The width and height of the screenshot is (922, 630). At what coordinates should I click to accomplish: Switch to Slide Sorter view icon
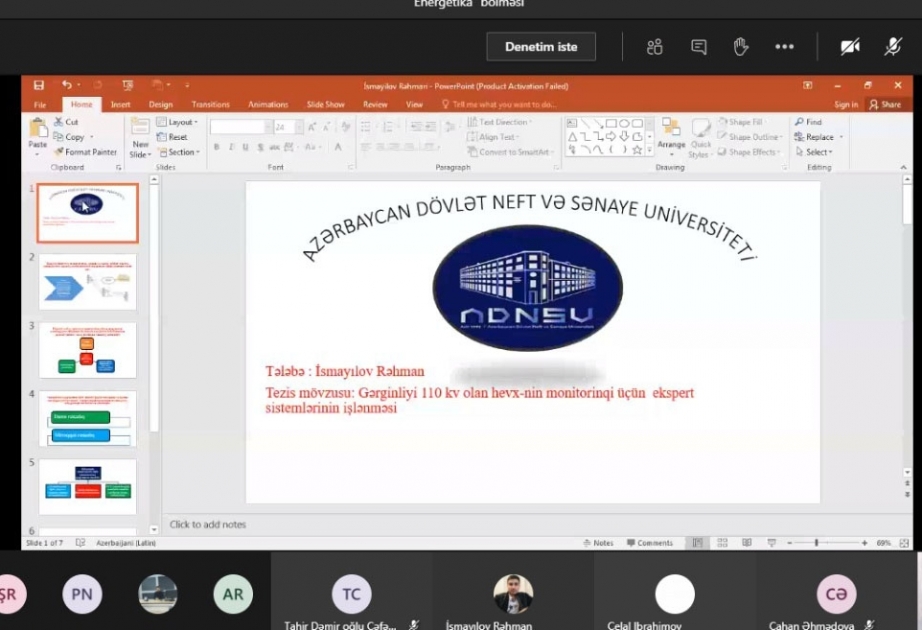[x=722, y=543]
